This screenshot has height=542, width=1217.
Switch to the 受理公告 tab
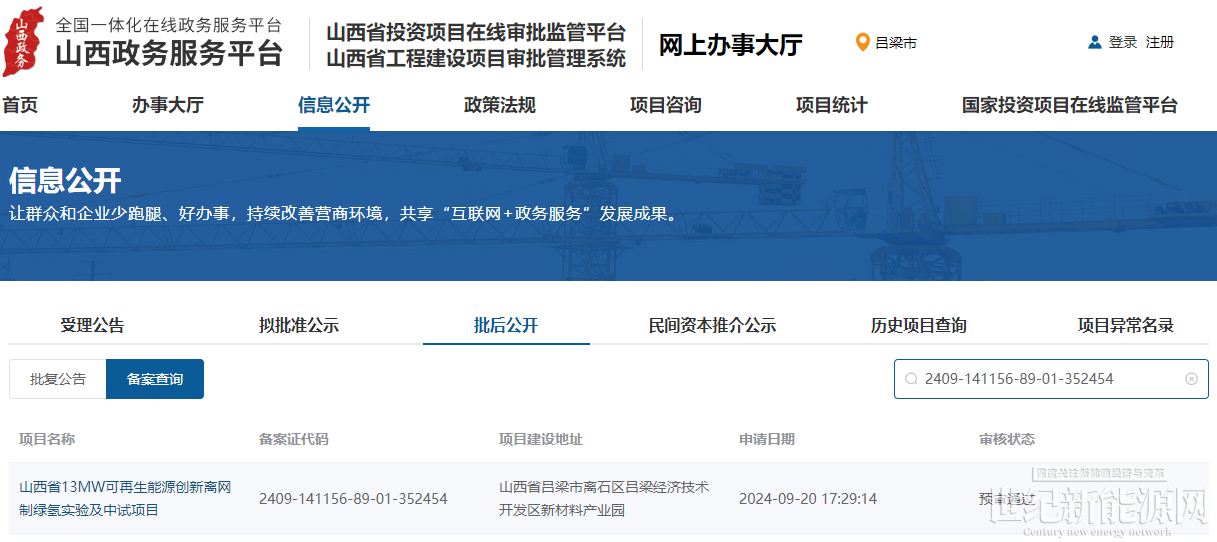[92, 325]
